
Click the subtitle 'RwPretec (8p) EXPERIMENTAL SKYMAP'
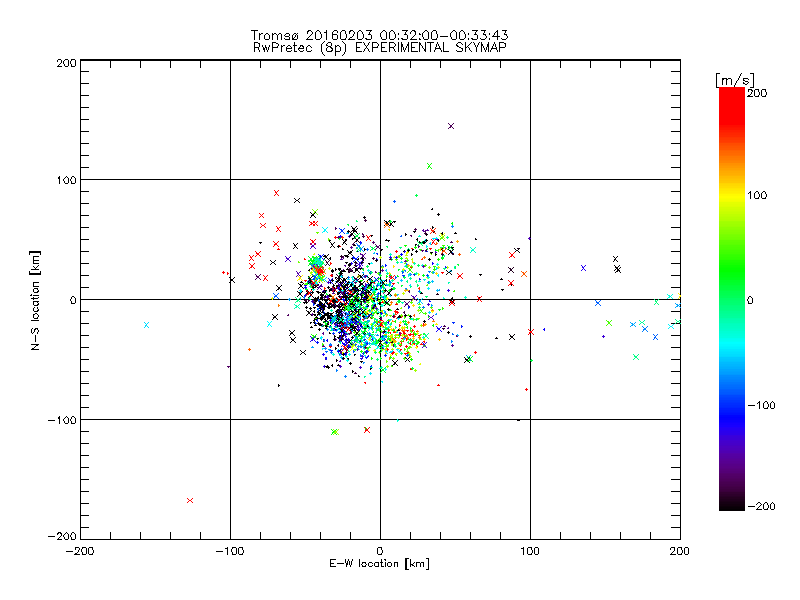[380, 48]
